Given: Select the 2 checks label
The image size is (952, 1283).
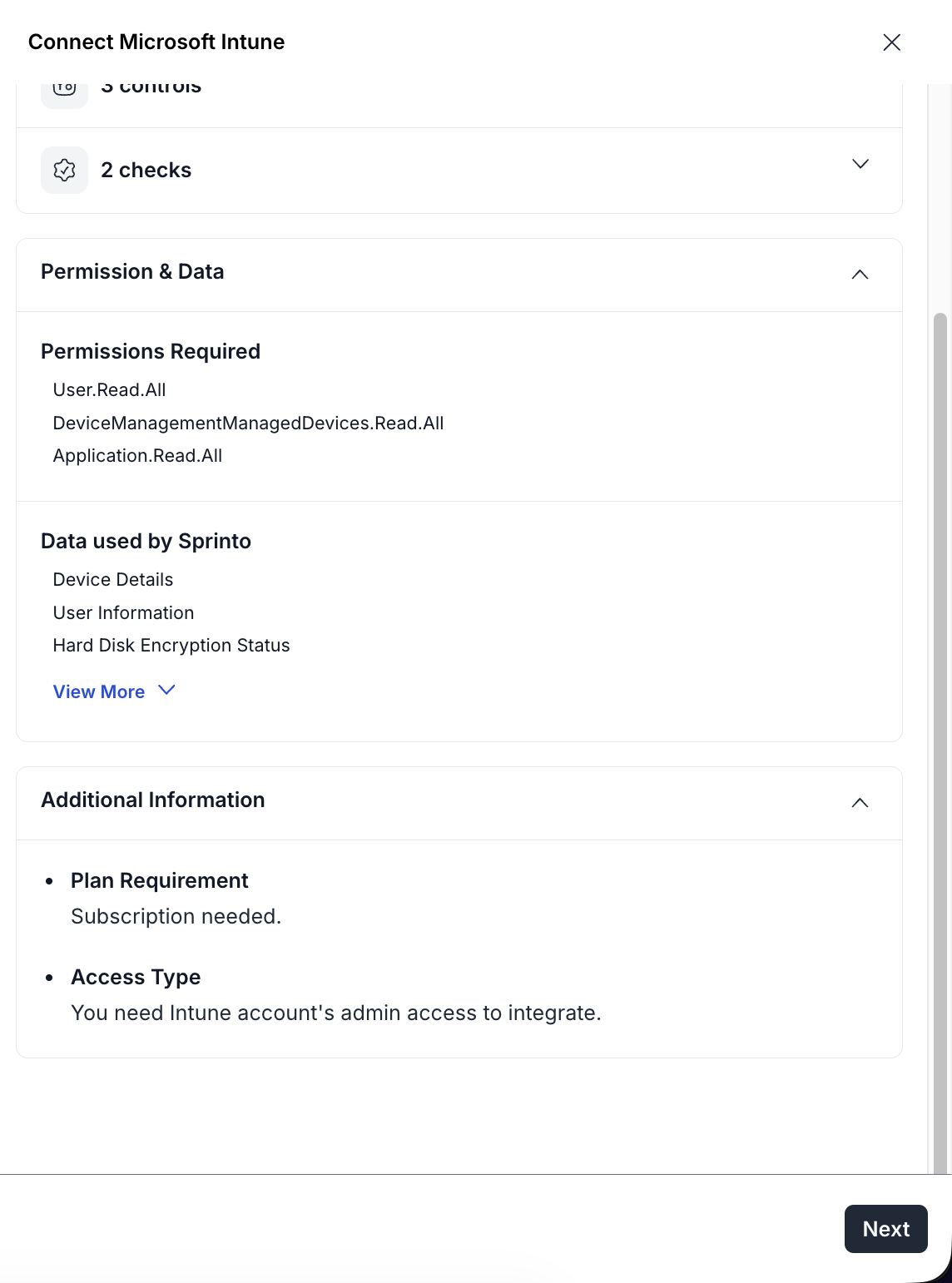Looking at the screenshot, I should [146, 171].
